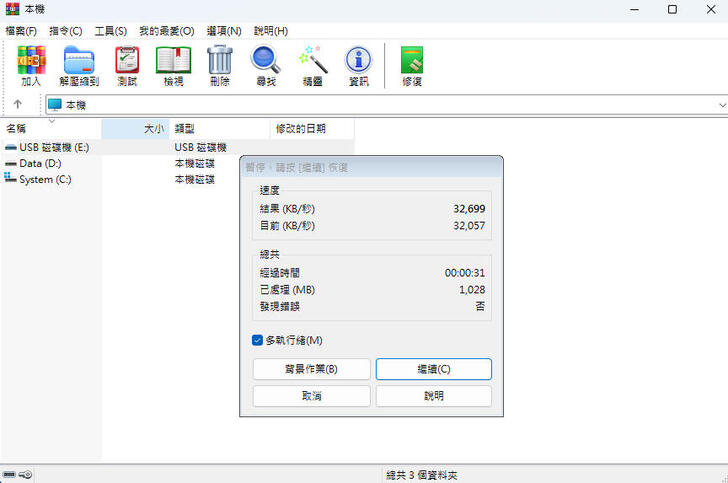Click 總共 3 個資料夾 status text

pos(422,475)
